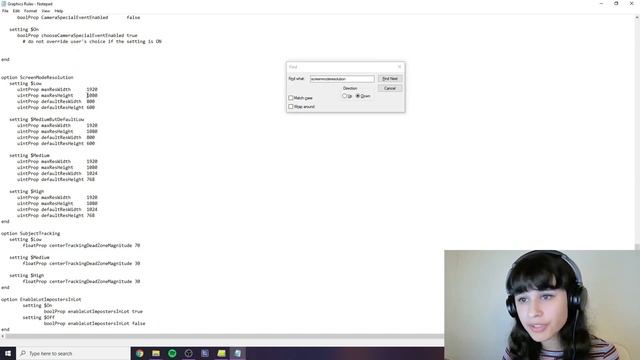Click the horizontal scrollbar left arrow
The height and width of the screenshot is (360, 640).
(2, 336)
